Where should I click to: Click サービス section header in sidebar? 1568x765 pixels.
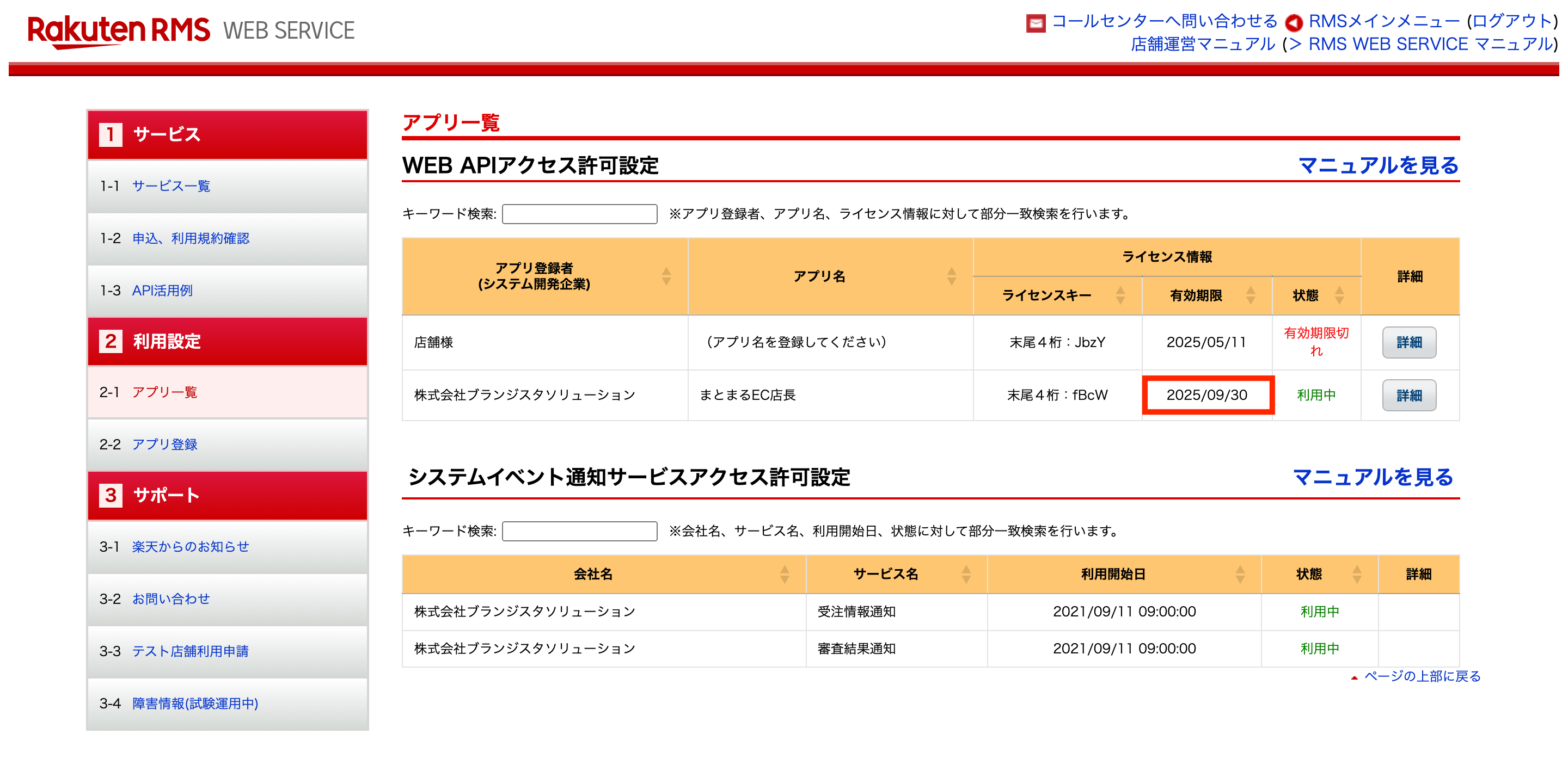tap(228, 134)
